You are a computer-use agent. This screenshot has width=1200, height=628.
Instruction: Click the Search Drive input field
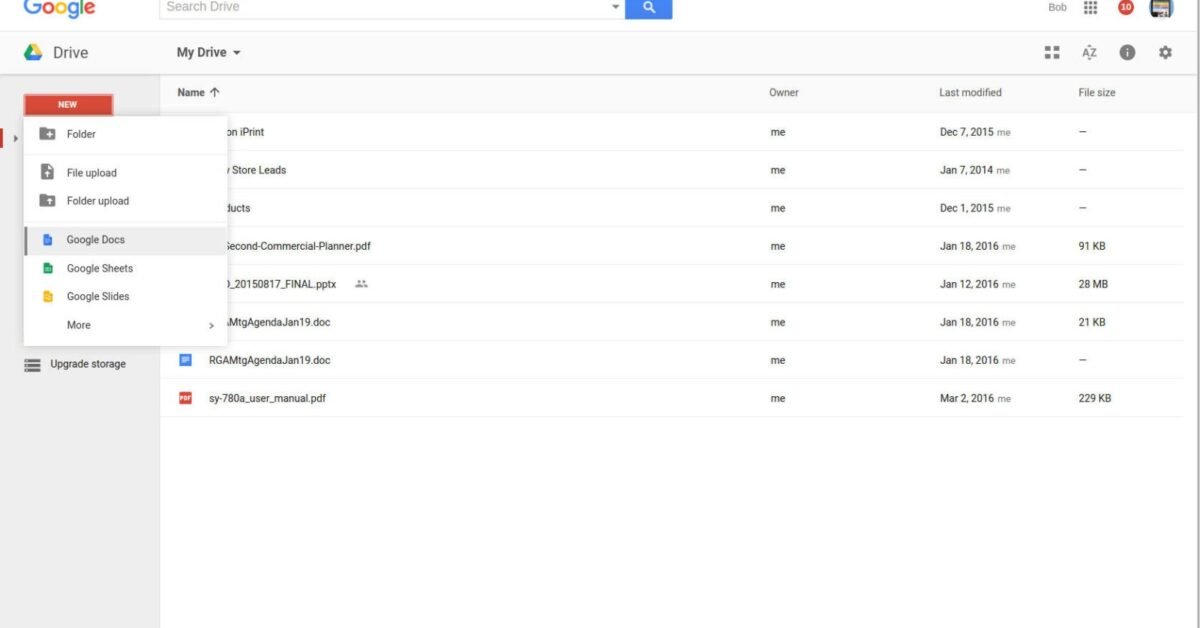pyautogui.click(x=385, y=7)
